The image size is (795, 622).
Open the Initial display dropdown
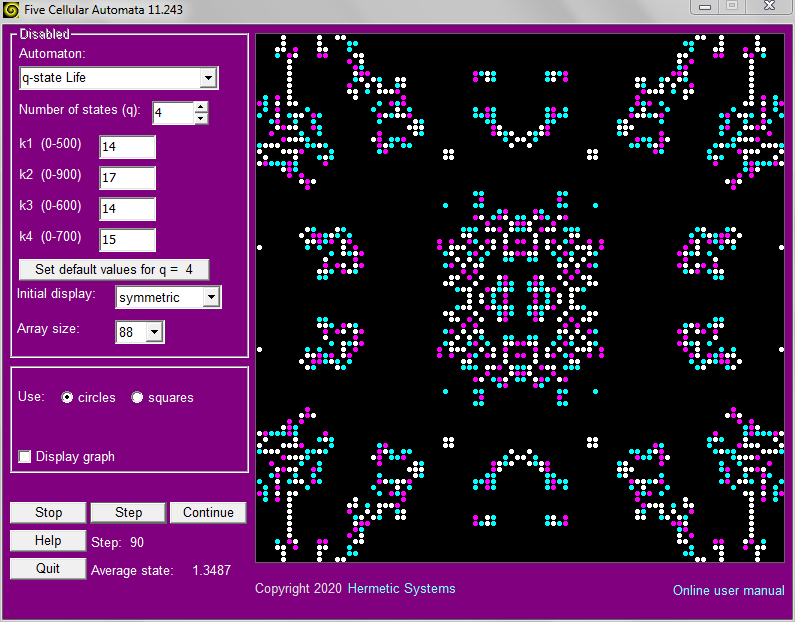[211, 297]
